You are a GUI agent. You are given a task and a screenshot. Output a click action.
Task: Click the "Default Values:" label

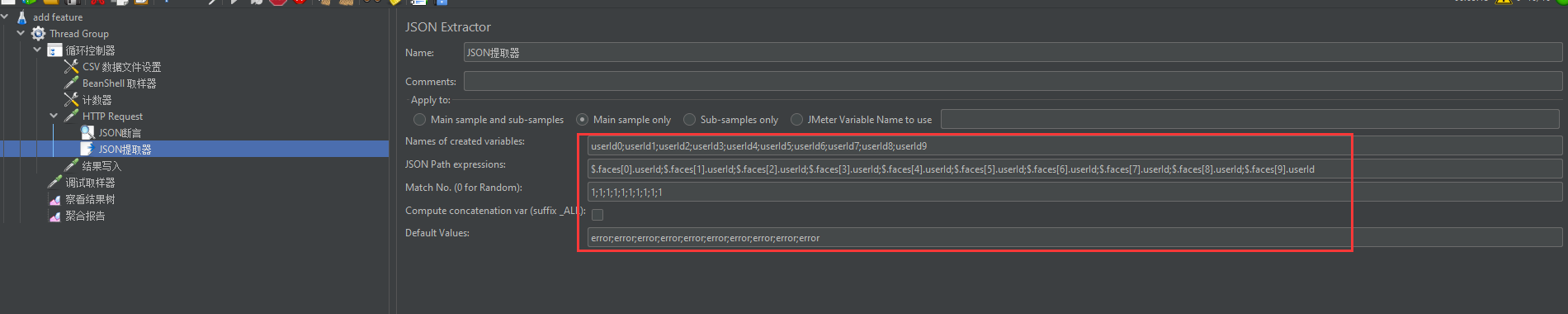[x=437, y=233]
